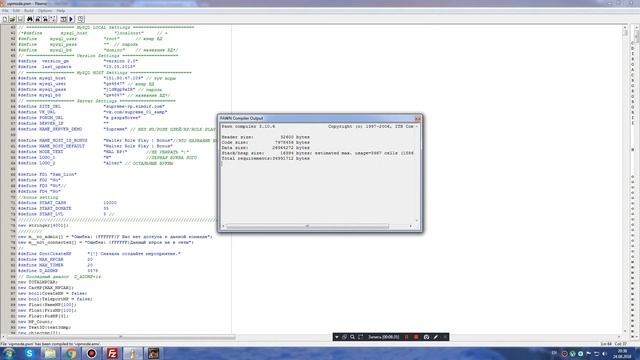Click the recorder pencil draw icon

click(436, 337)
